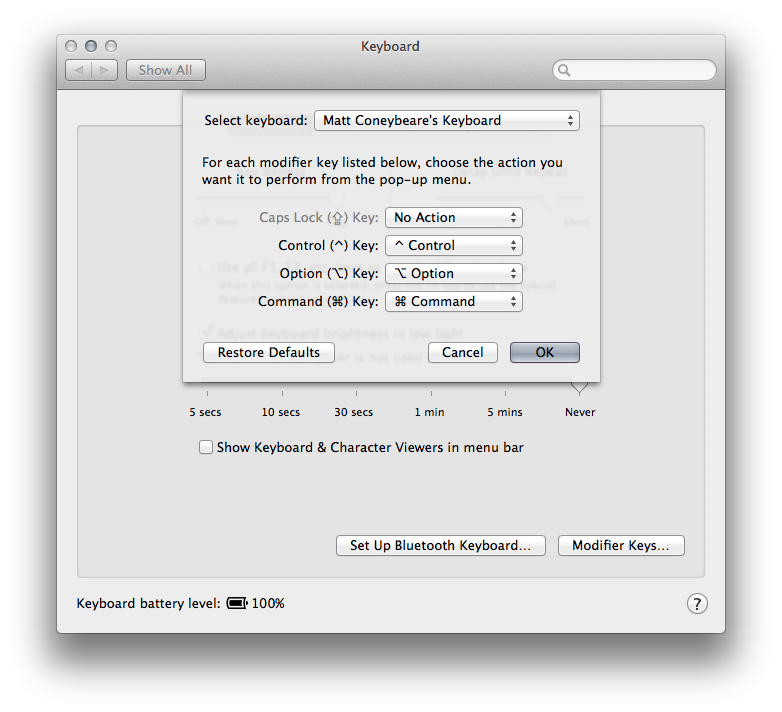782x712 pixels.
Task: Enable Show Keyboard & Character Viewers checkbox
Action: [206, 448]
